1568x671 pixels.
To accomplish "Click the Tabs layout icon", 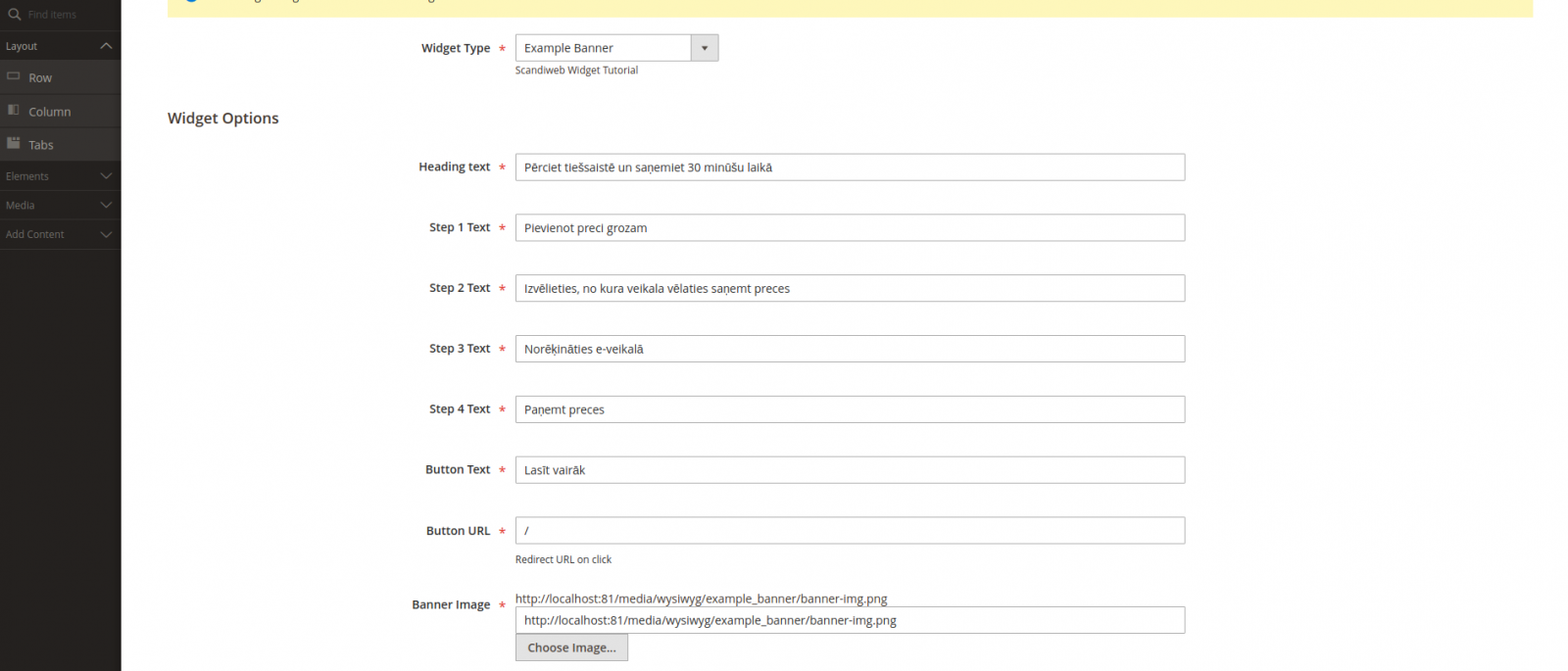I will (x=14, y=144).
